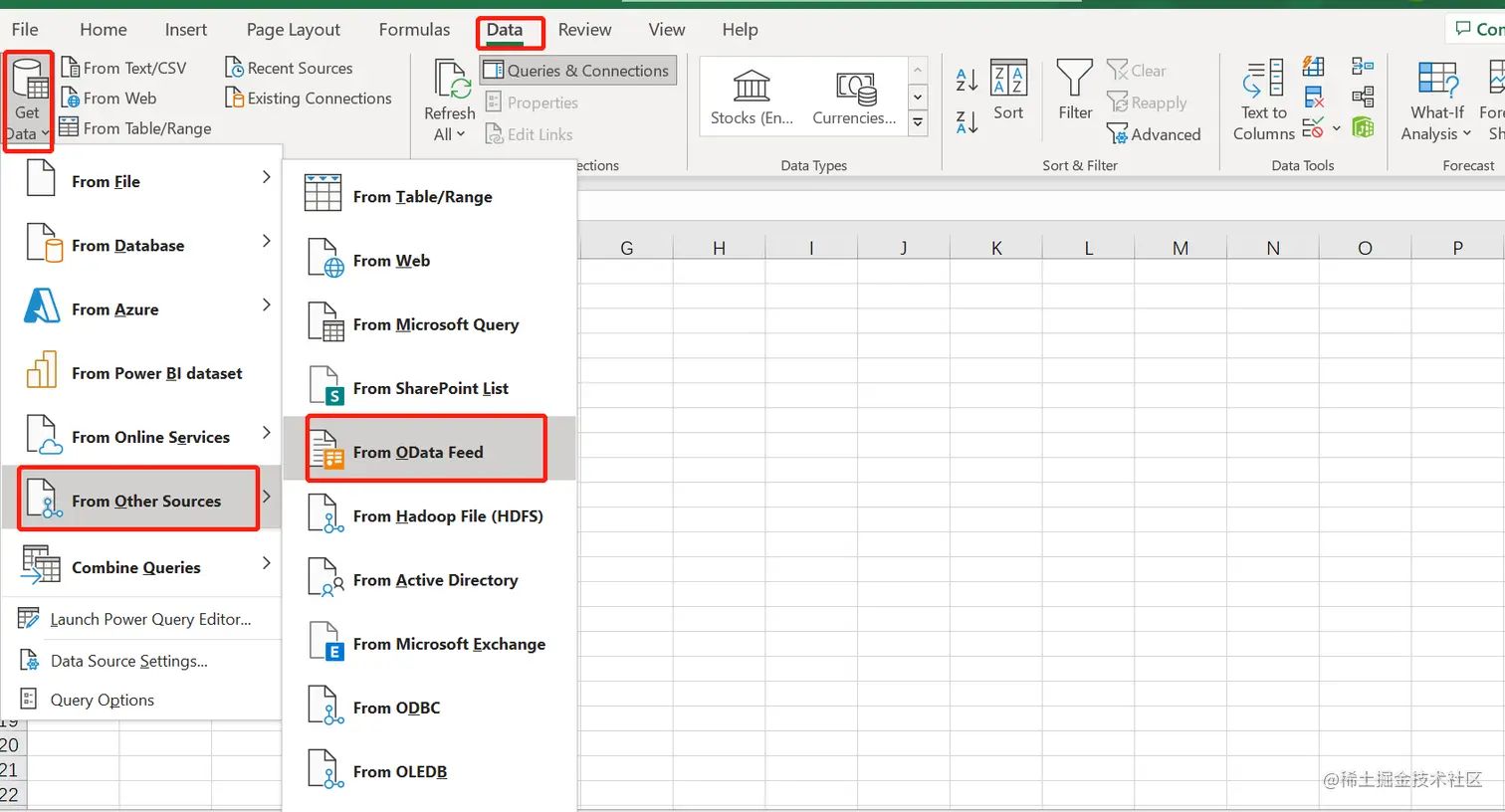This screenshot has width=1505, height=812.
Task: Launch Power Query Editor
Action: point(141,619)
